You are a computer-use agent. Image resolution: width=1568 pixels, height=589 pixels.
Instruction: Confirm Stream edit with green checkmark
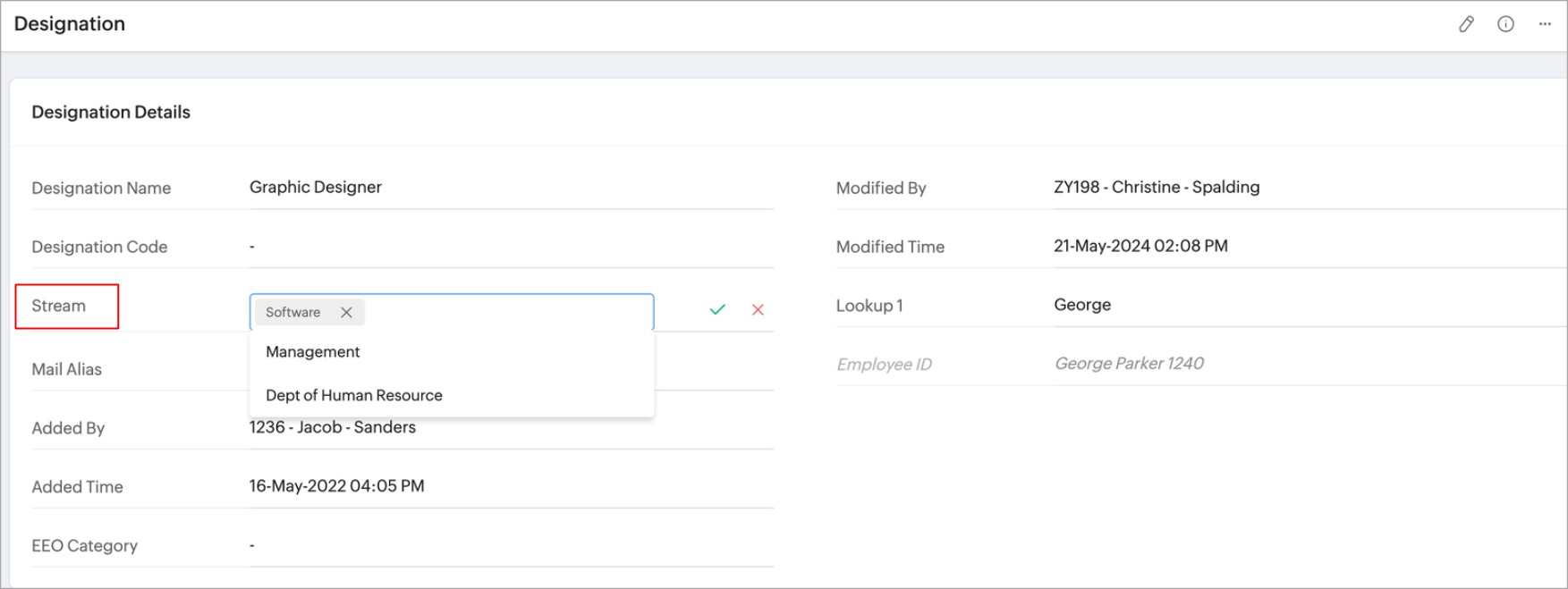717,309
